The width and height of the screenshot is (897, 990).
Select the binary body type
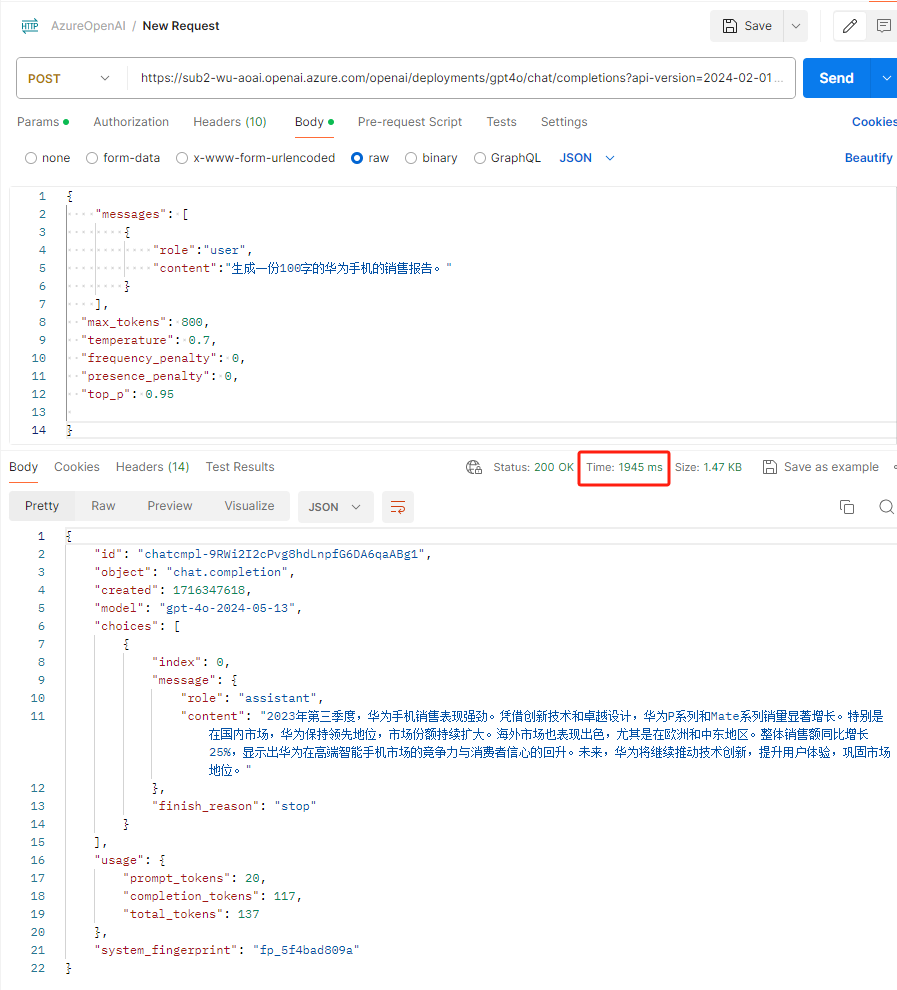click(x=431, y=158)
